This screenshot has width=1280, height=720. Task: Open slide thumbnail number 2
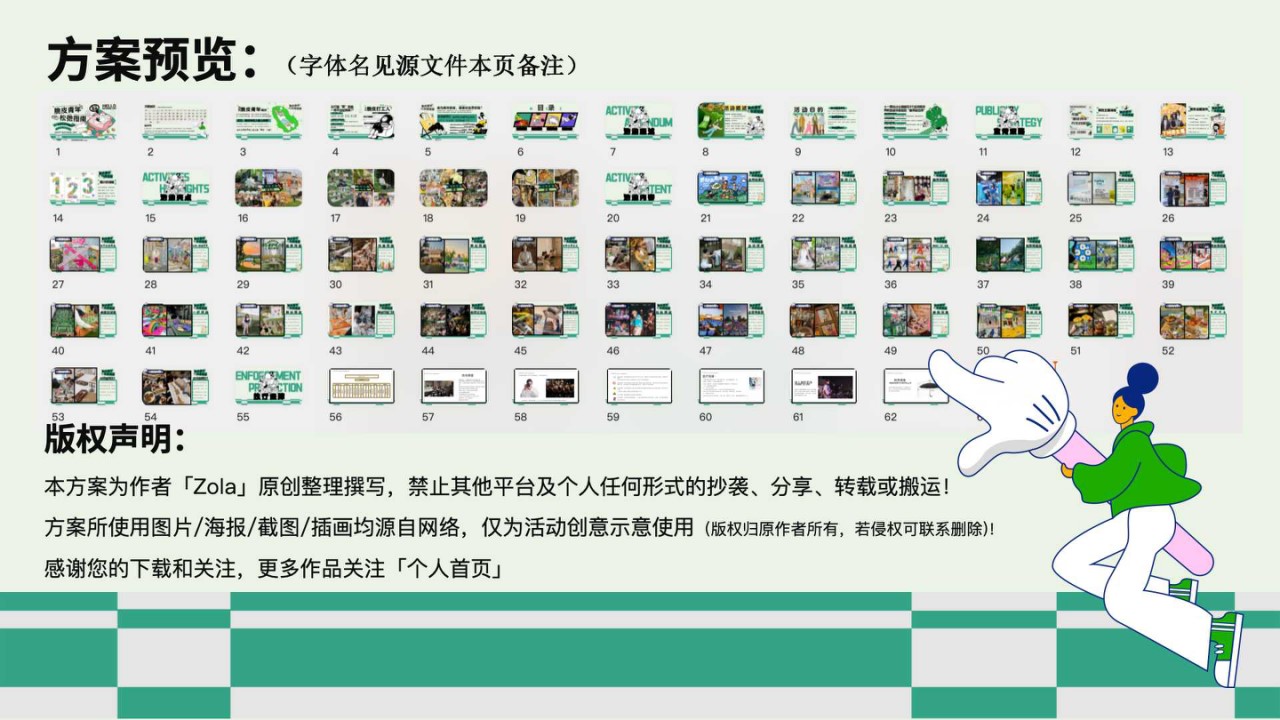click(x=176, y=121)
